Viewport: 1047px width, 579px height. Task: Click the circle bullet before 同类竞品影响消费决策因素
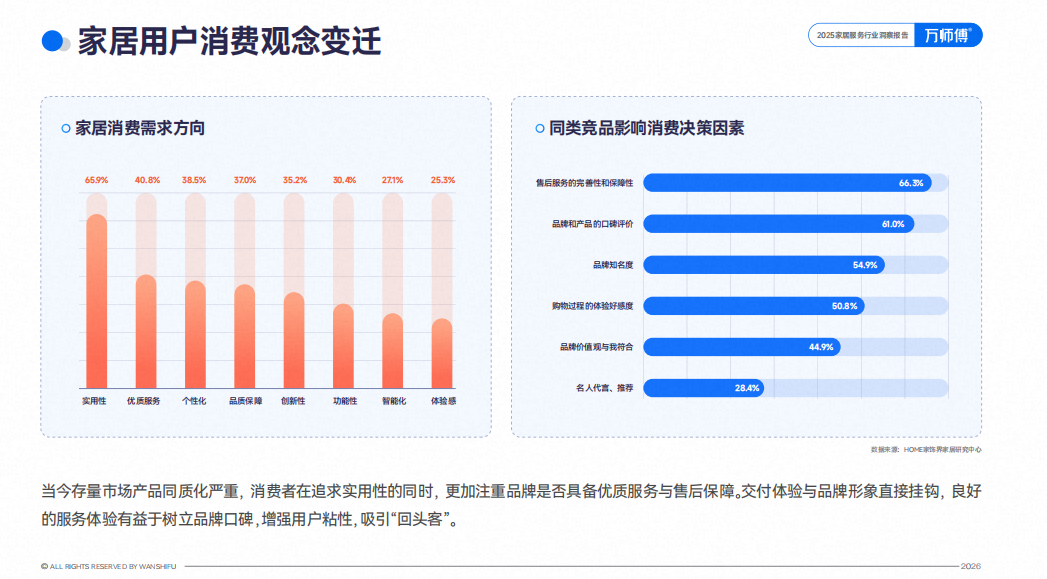coord(540,128)
